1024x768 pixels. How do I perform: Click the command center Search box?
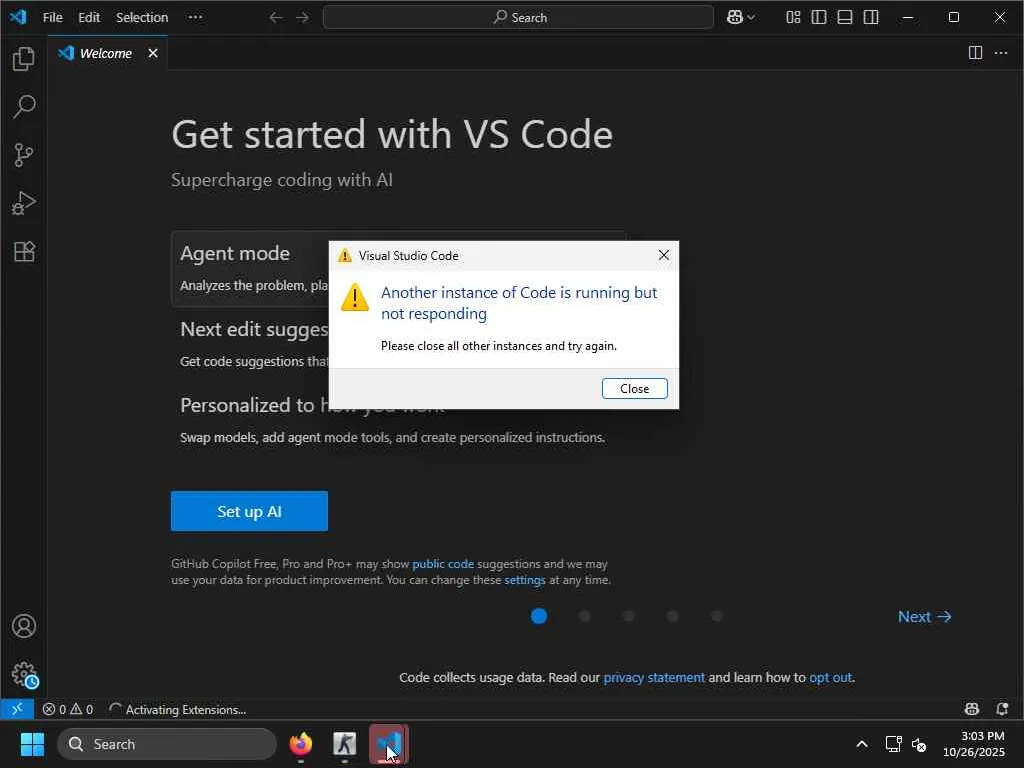(x=518, y=18)
